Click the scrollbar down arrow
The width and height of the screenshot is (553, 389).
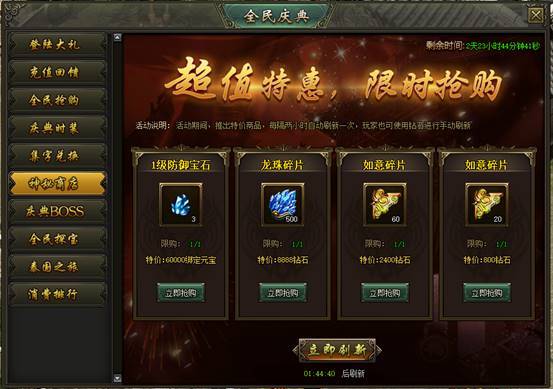[x=117, y=378]
